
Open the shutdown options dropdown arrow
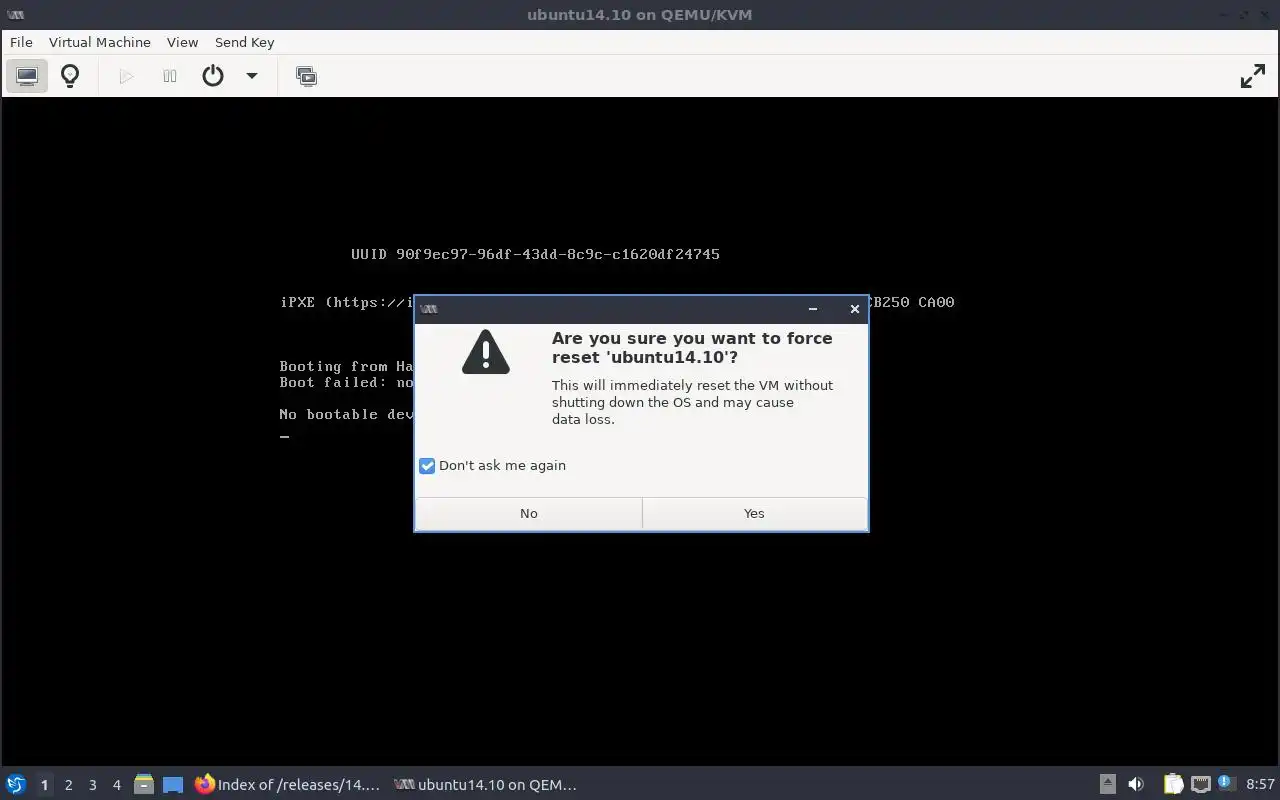click(252, 76)
